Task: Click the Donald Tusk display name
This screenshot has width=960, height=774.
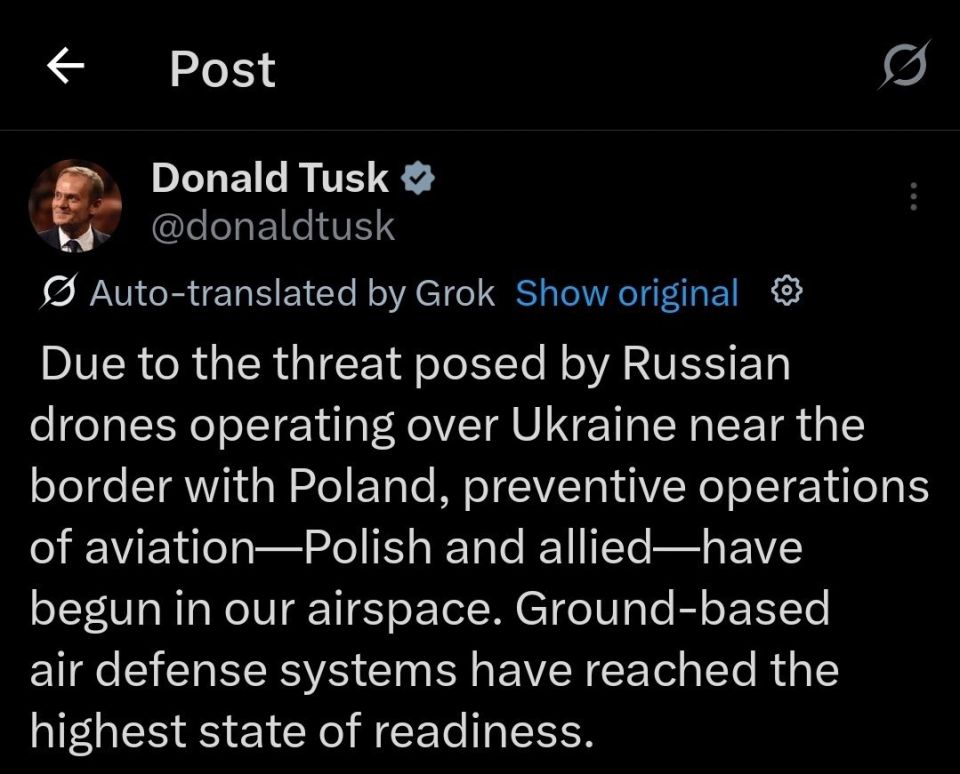Action: coord(270,177)
